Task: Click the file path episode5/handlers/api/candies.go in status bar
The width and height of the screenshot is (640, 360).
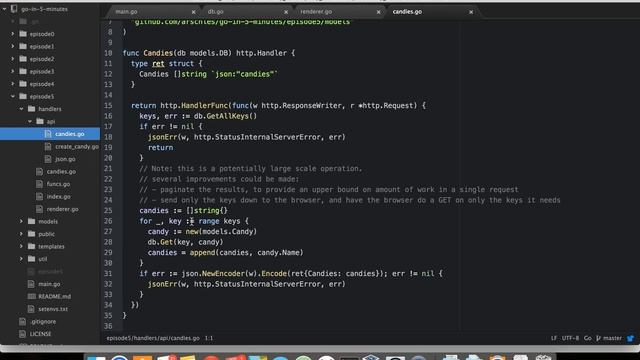Action: [x=153, y=338]
